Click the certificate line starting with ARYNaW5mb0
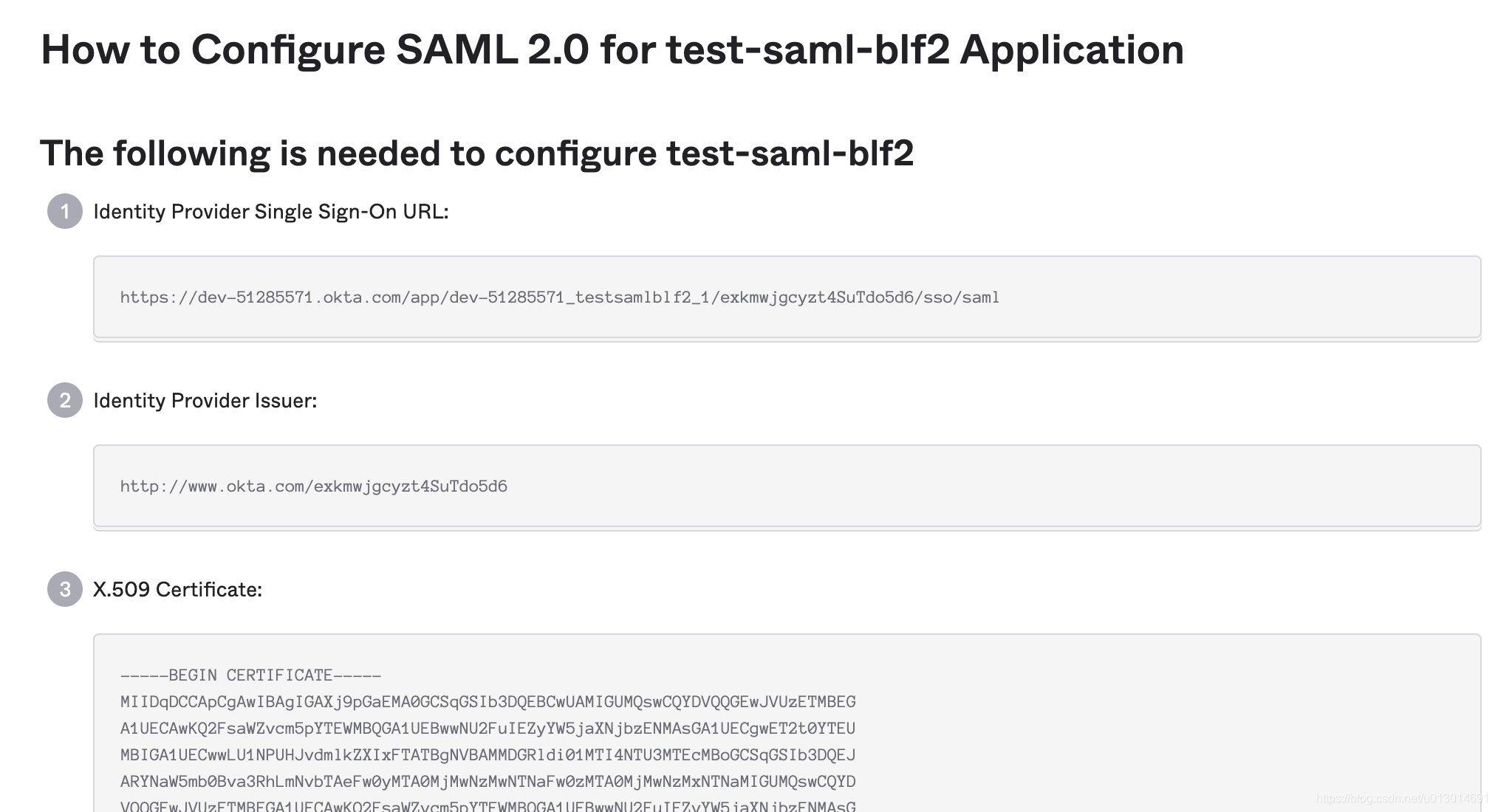The width and height of the screenshot is (1495, 812). click(x=487, y=782)
